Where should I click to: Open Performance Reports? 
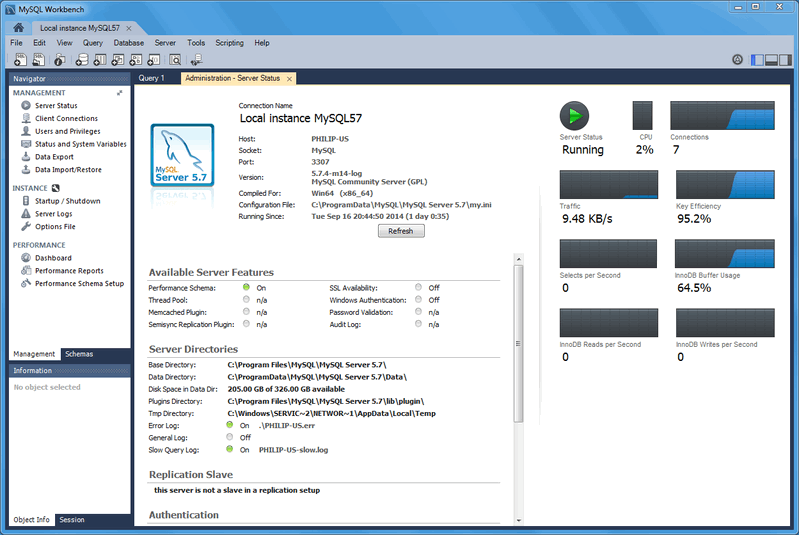tap(69, 271)
